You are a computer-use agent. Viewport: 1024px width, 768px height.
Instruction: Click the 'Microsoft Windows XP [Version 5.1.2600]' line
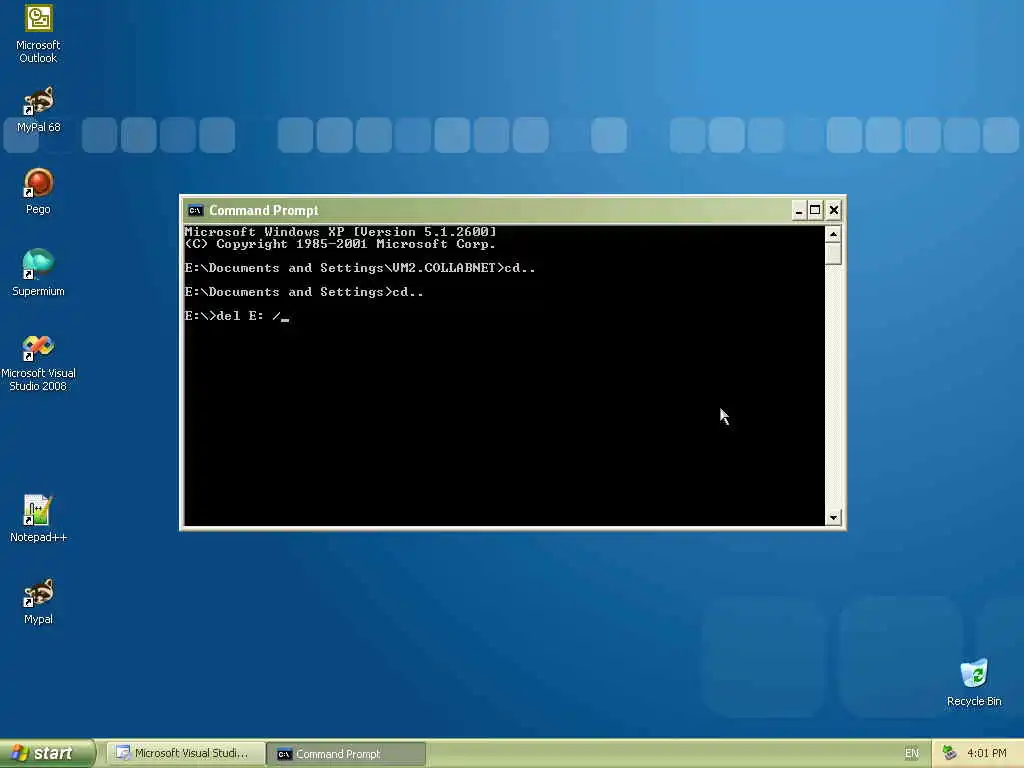pos(340,232)
